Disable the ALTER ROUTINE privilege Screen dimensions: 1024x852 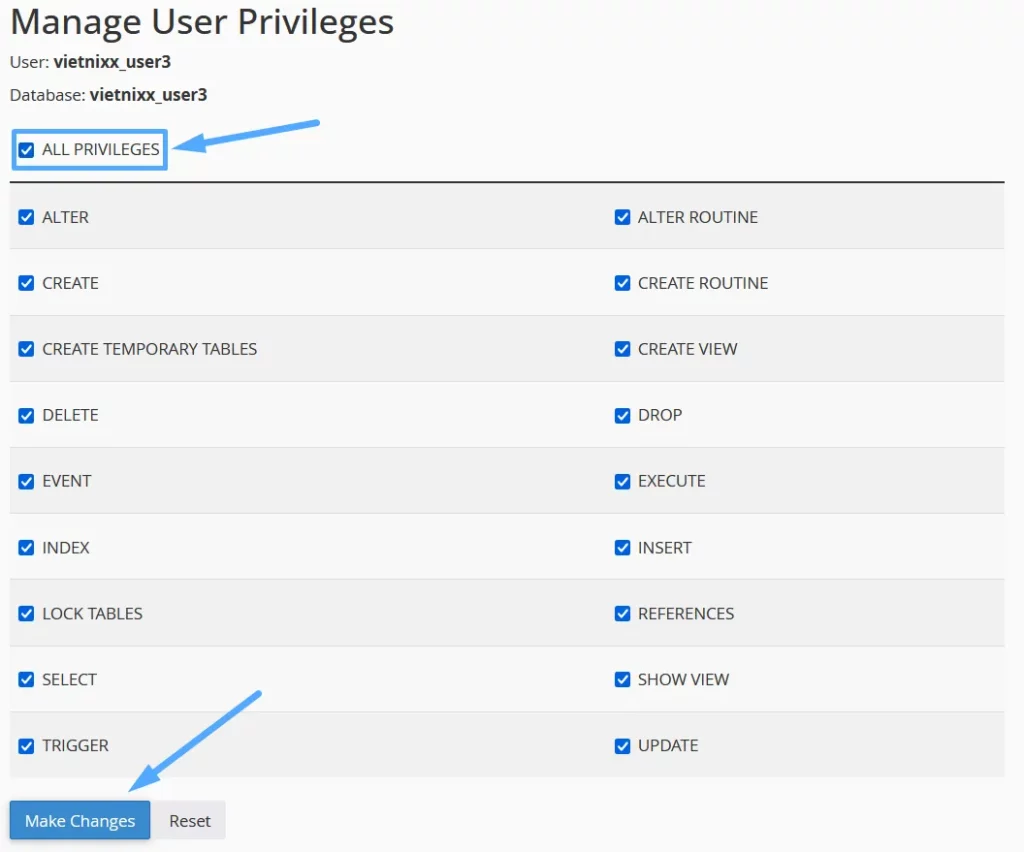click(x=623, y=216)
